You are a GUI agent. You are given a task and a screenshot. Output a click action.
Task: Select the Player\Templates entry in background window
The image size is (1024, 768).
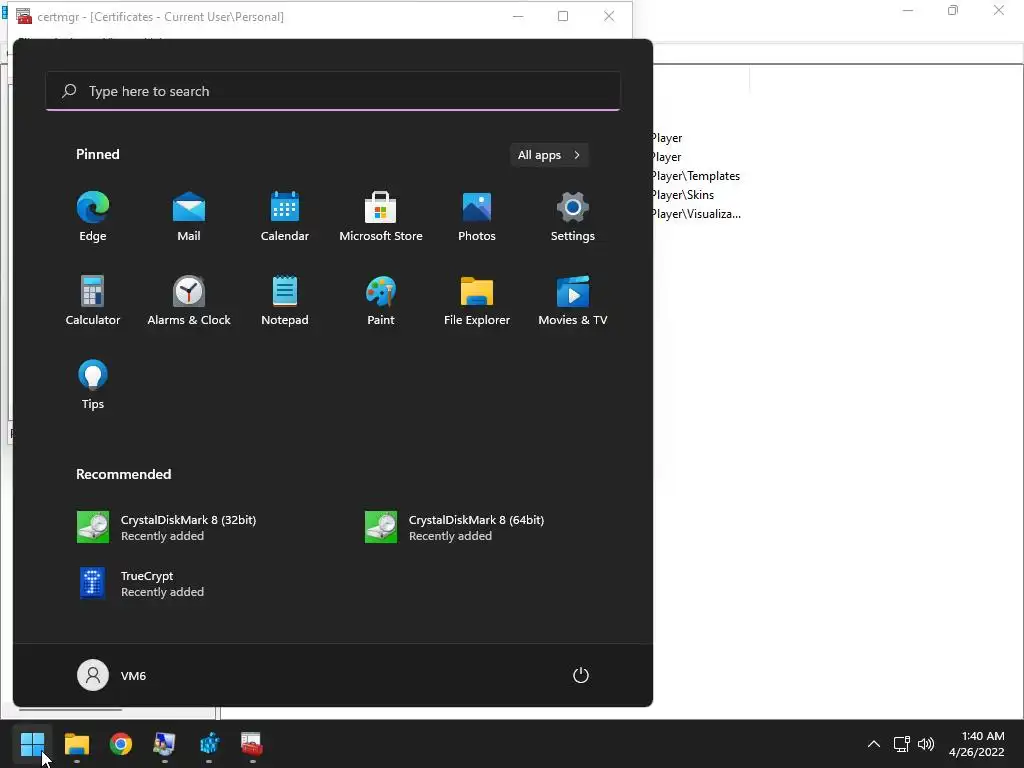[696, 176]
